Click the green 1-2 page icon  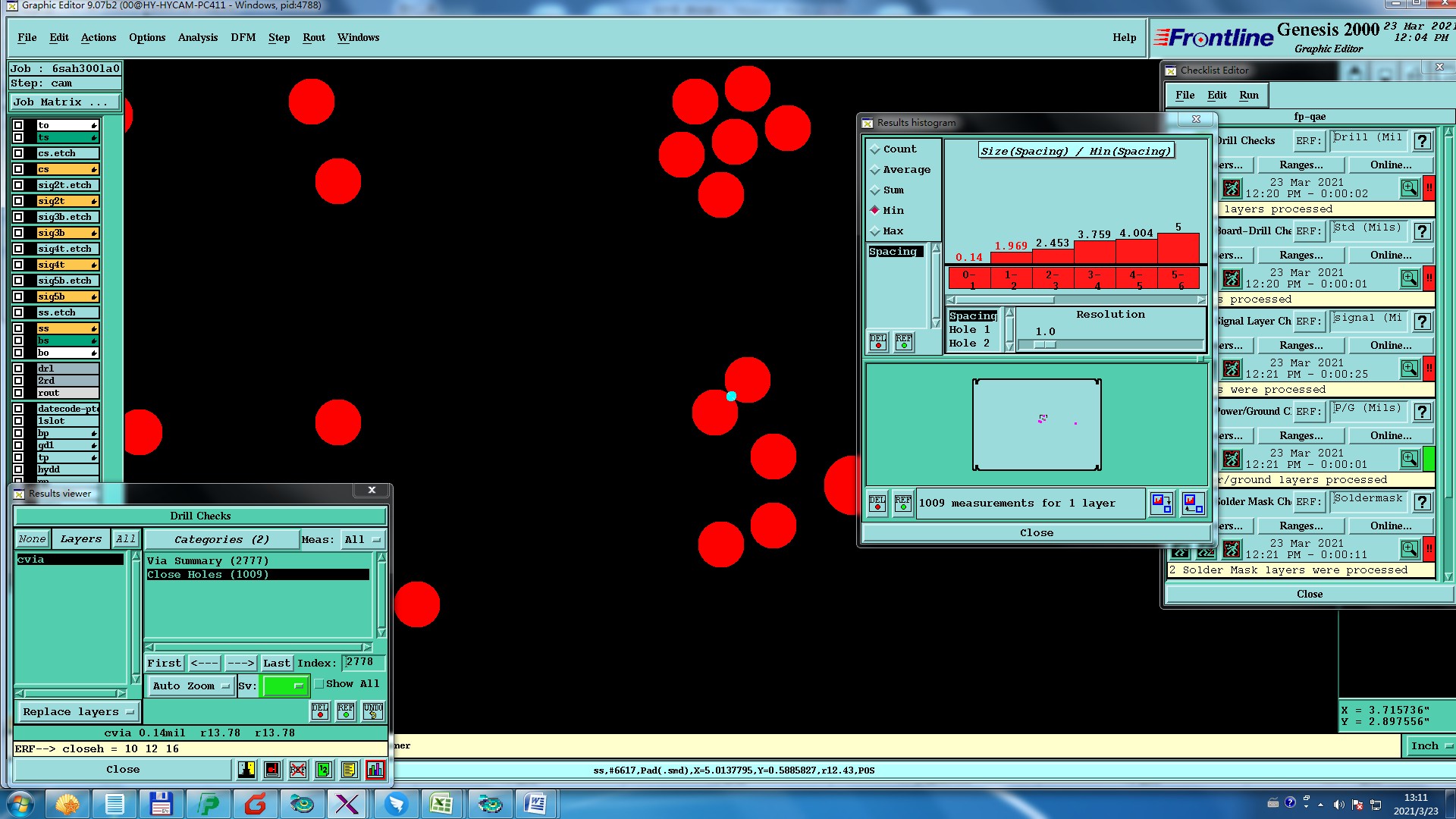tap(324, 770)
